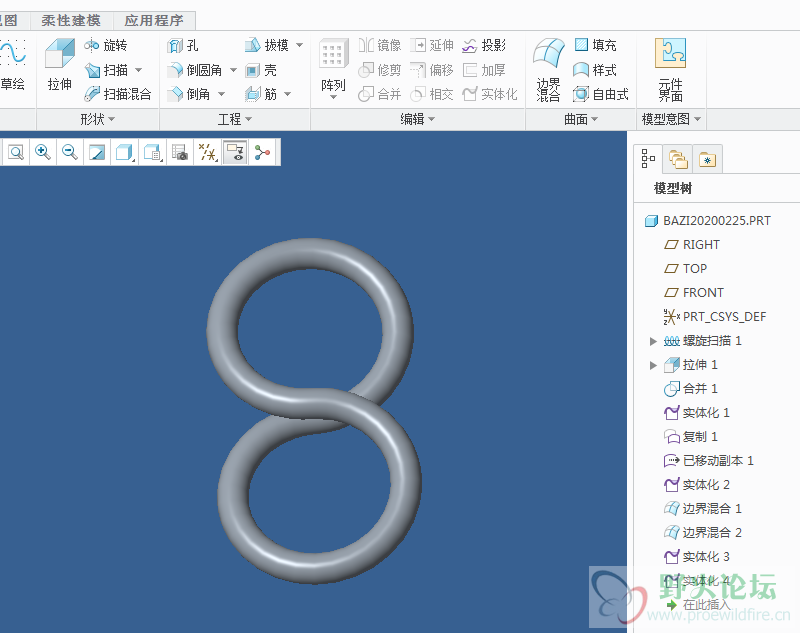Select BAZI20200225.PRT in the model tree

coord(708,221)
